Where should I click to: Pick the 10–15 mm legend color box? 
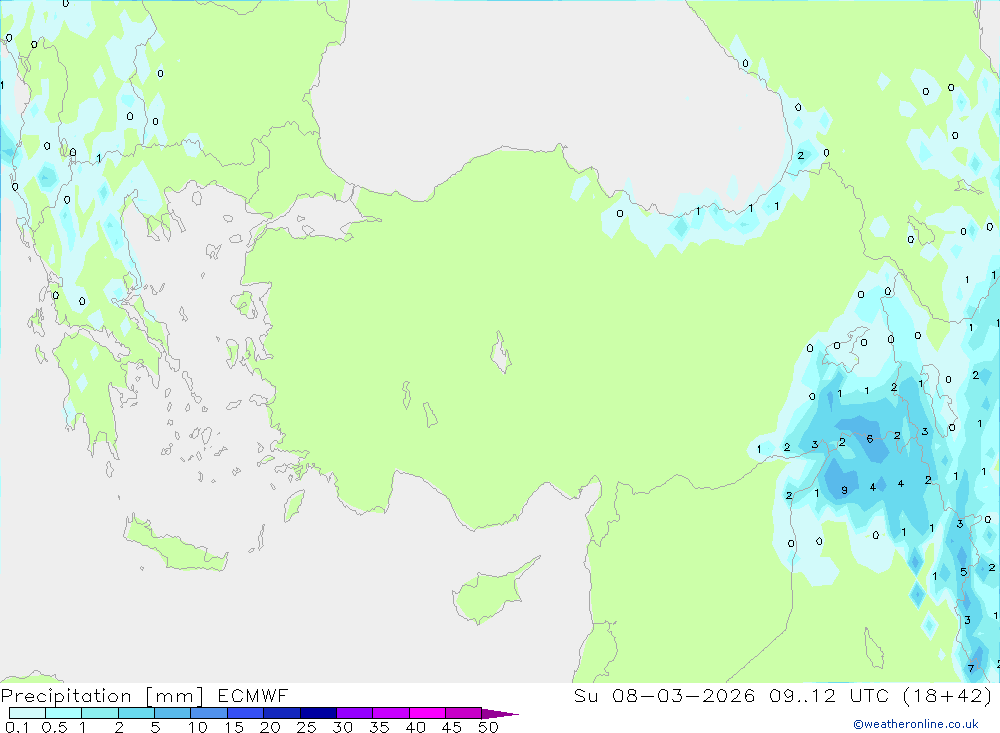[209, 713]
